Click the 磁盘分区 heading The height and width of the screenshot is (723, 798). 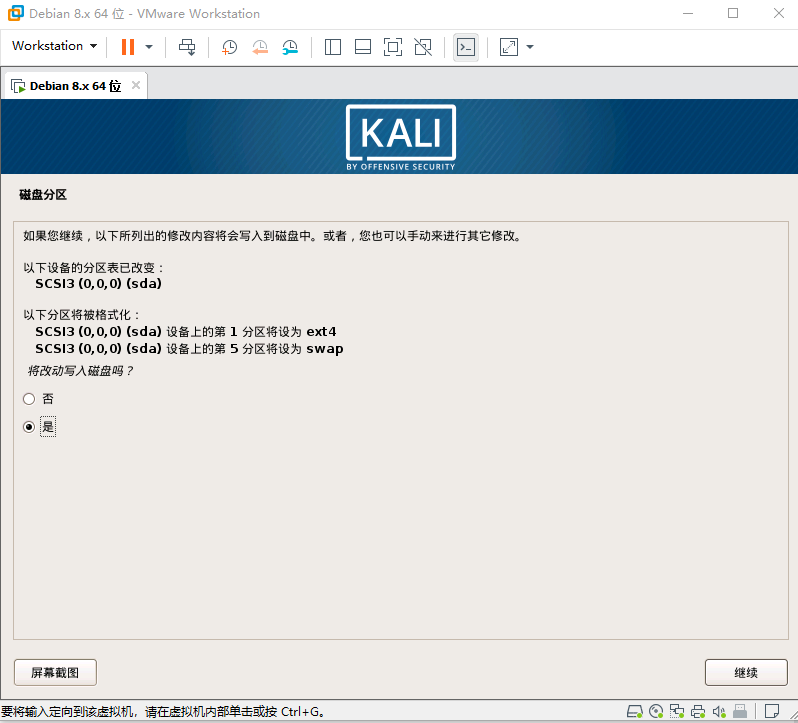click(x=43, y=195)
